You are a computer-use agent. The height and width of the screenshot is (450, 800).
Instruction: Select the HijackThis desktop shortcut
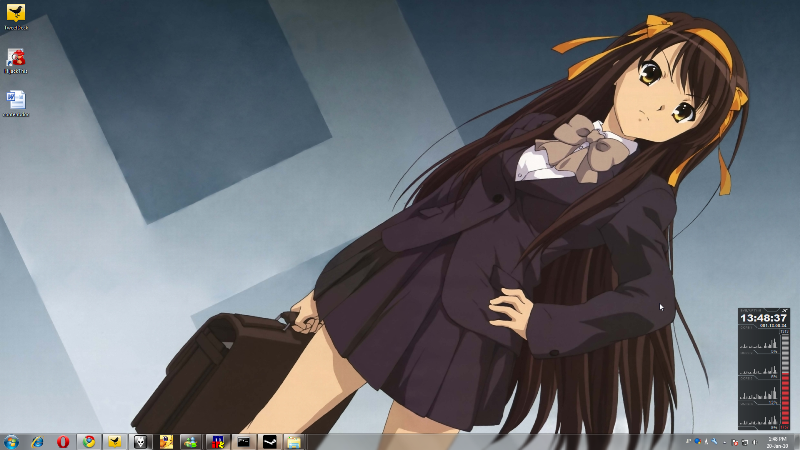[16, 59]
